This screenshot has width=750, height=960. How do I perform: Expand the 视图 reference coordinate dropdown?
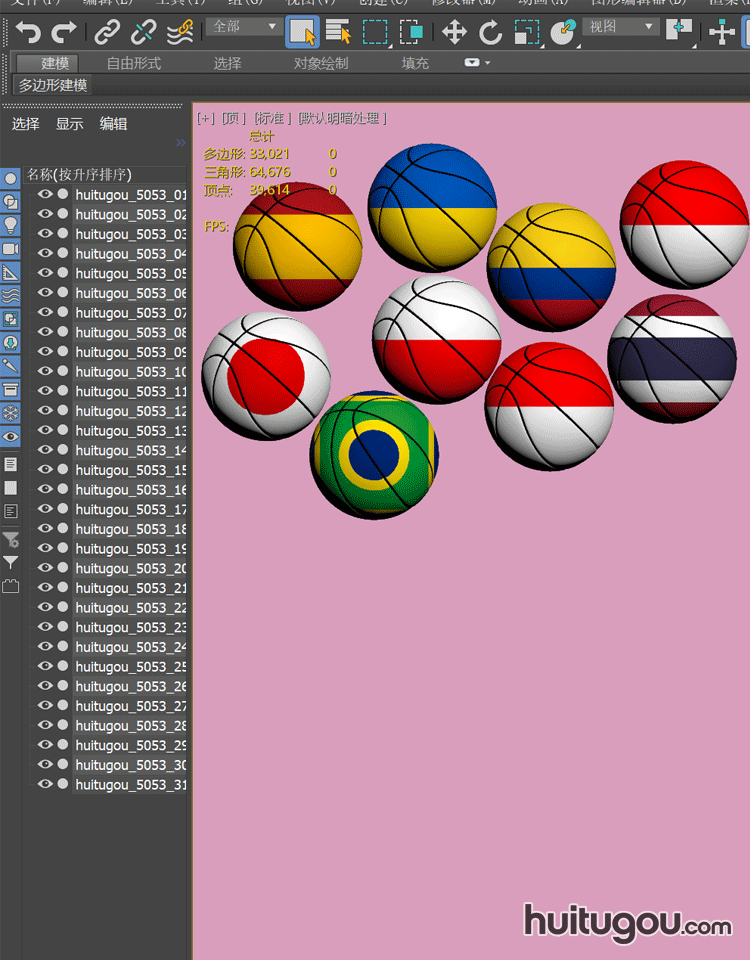tap(621, 27)
